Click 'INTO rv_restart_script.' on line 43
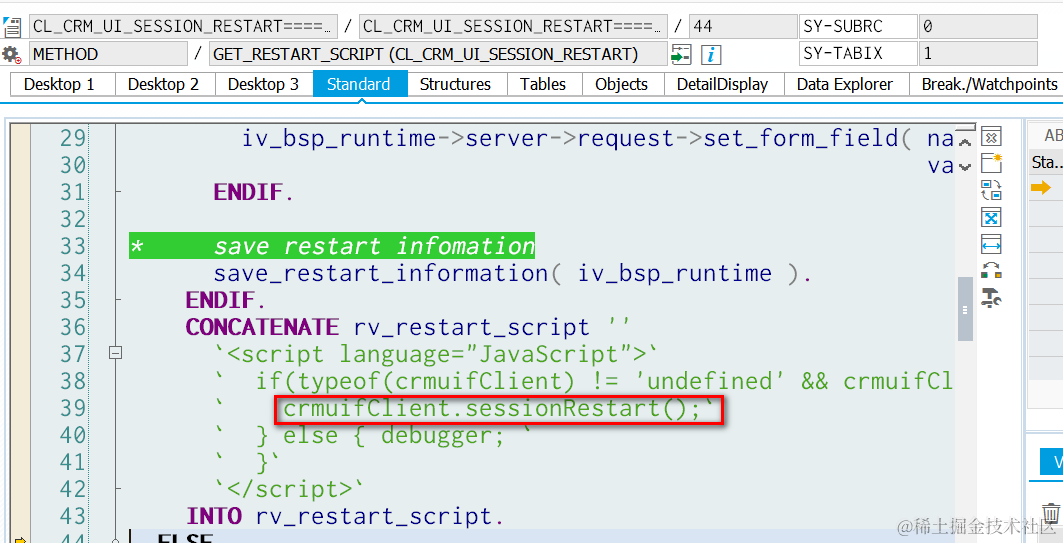Screen dimensions: 1063x543 (345, 516)
